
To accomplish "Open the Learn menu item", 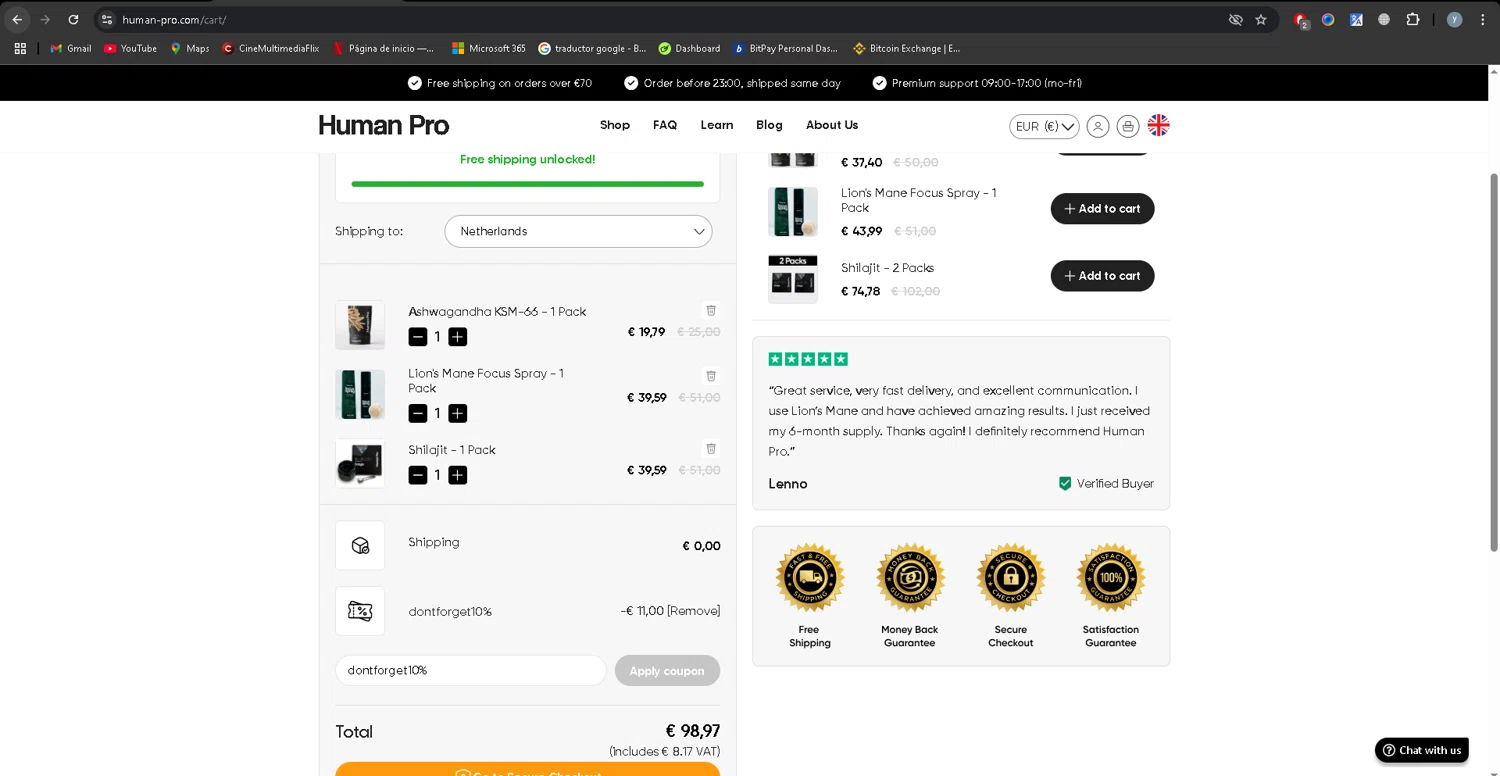I will [717, 125].
